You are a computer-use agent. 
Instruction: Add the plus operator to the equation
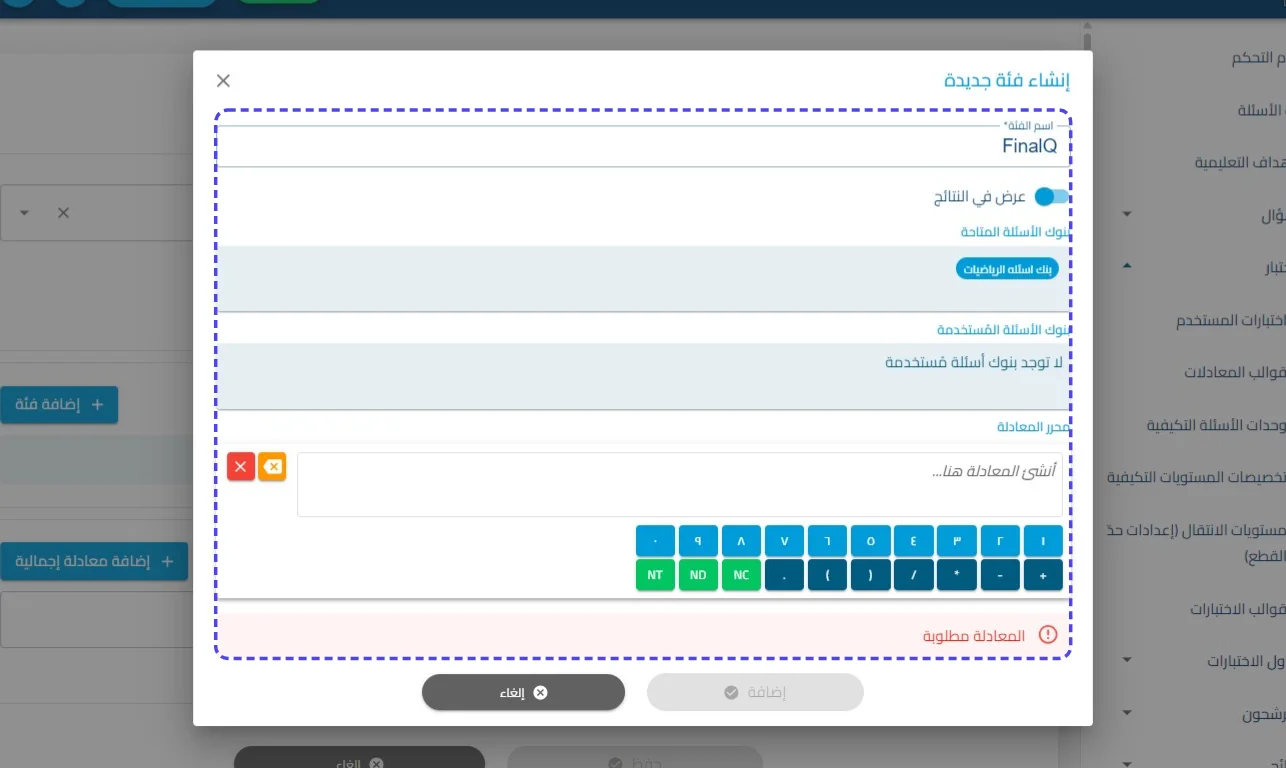pos(1043,575)
